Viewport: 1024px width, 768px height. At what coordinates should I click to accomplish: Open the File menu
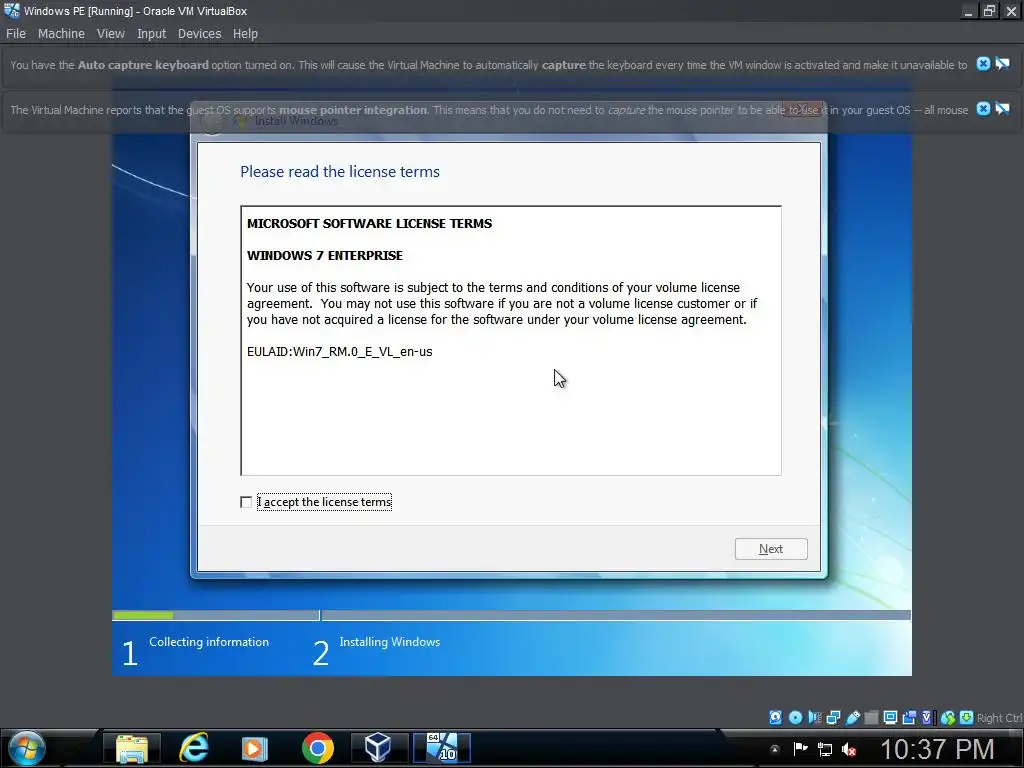(x=16, y=33)
